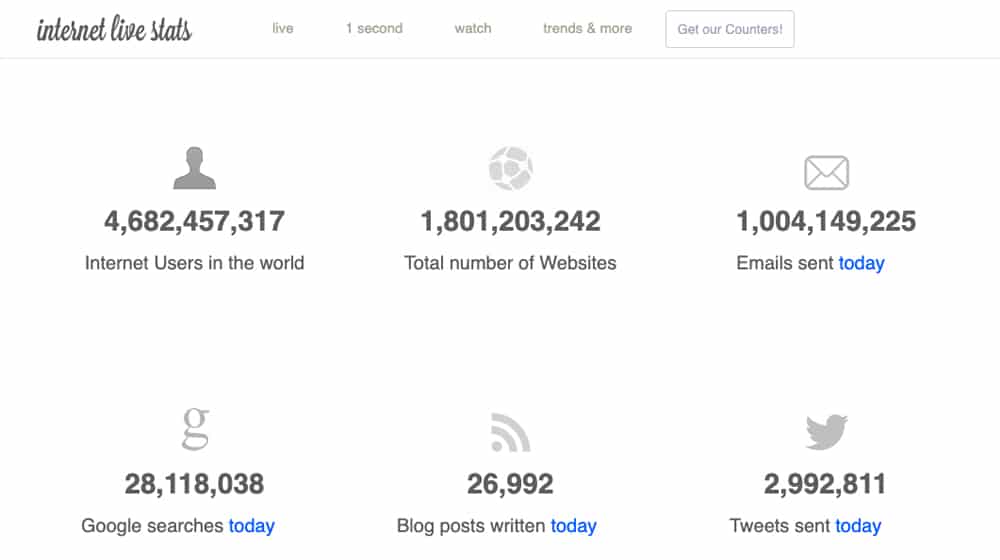Click the 'Get our Counters!' button
Viewport: 1000px width, 560px height.
click(730, 29)
